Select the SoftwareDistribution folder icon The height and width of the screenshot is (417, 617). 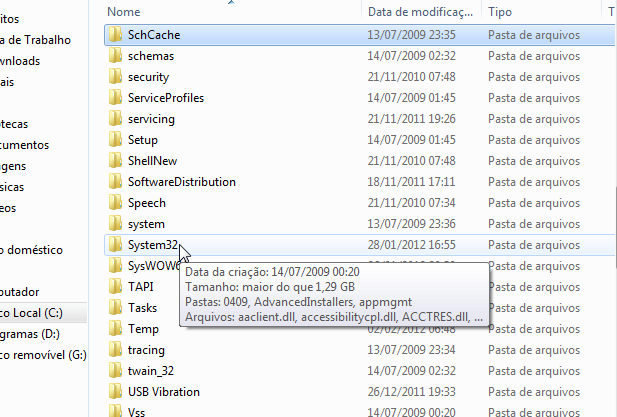pyautogui.click(x=116, y=182)
